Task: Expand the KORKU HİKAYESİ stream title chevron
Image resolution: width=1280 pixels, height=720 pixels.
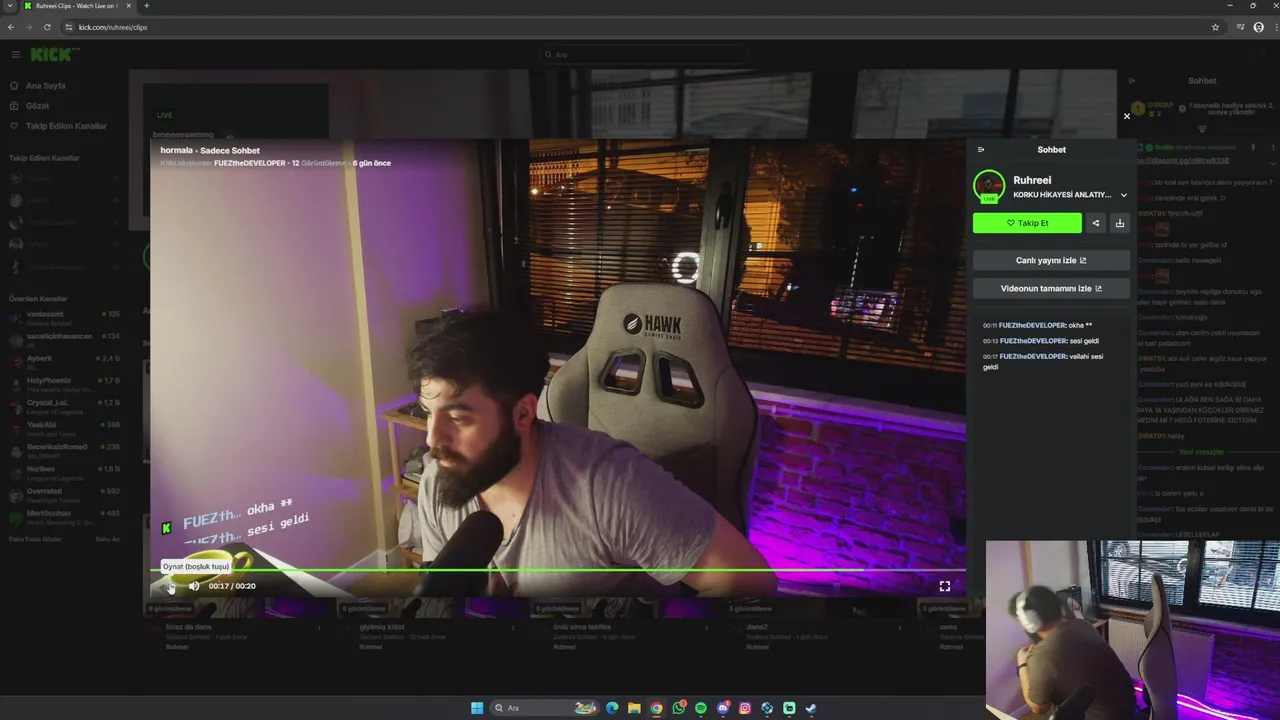Action: click(1124, 195)
